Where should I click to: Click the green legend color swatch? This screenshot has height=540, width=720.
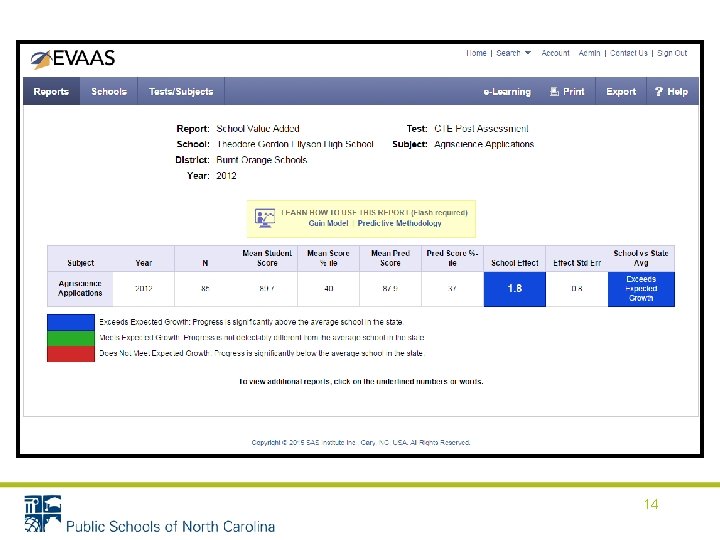pos(71,338)
